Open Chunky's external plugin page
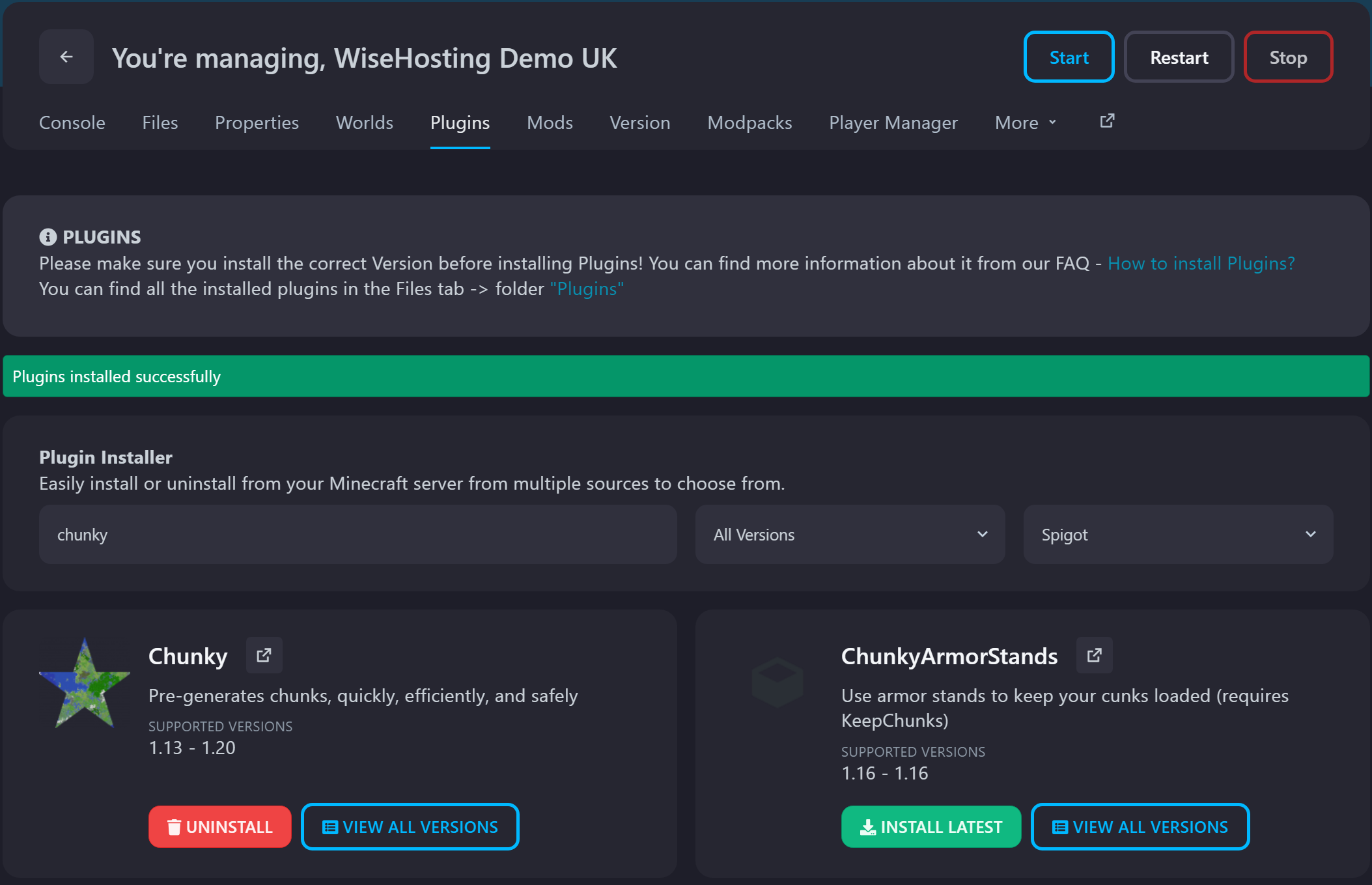This screenshot has height=885, width=1372. [264, 655]
